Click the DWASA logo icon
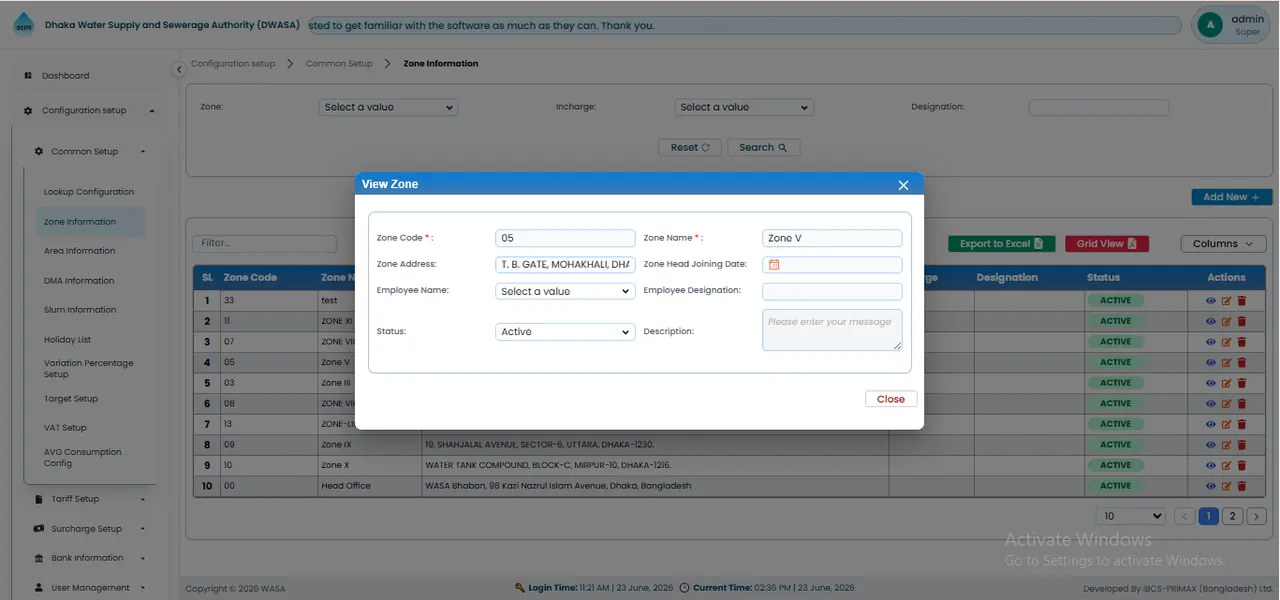 click(x=22, y=25)
